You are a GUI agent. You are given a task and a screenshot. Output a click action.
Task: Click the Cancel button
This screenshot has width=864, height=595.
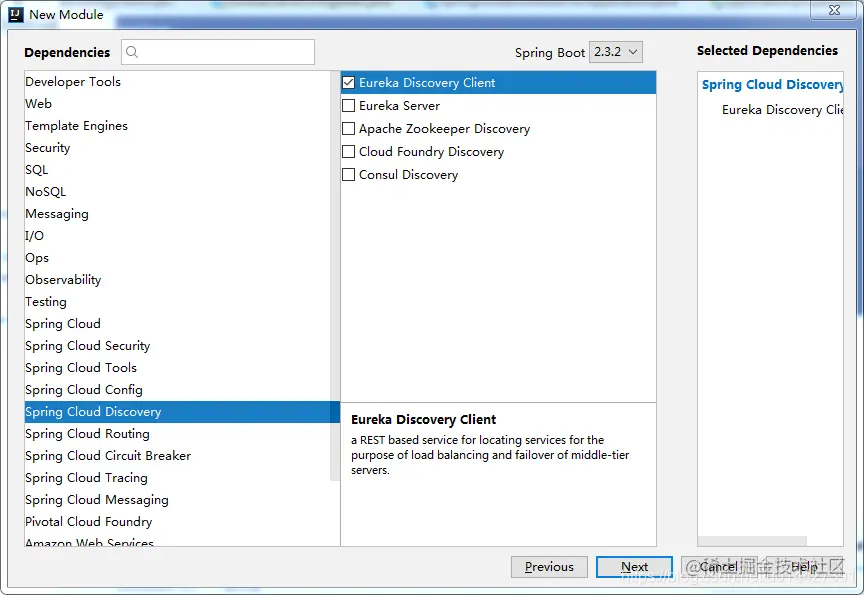click(719, 567)
